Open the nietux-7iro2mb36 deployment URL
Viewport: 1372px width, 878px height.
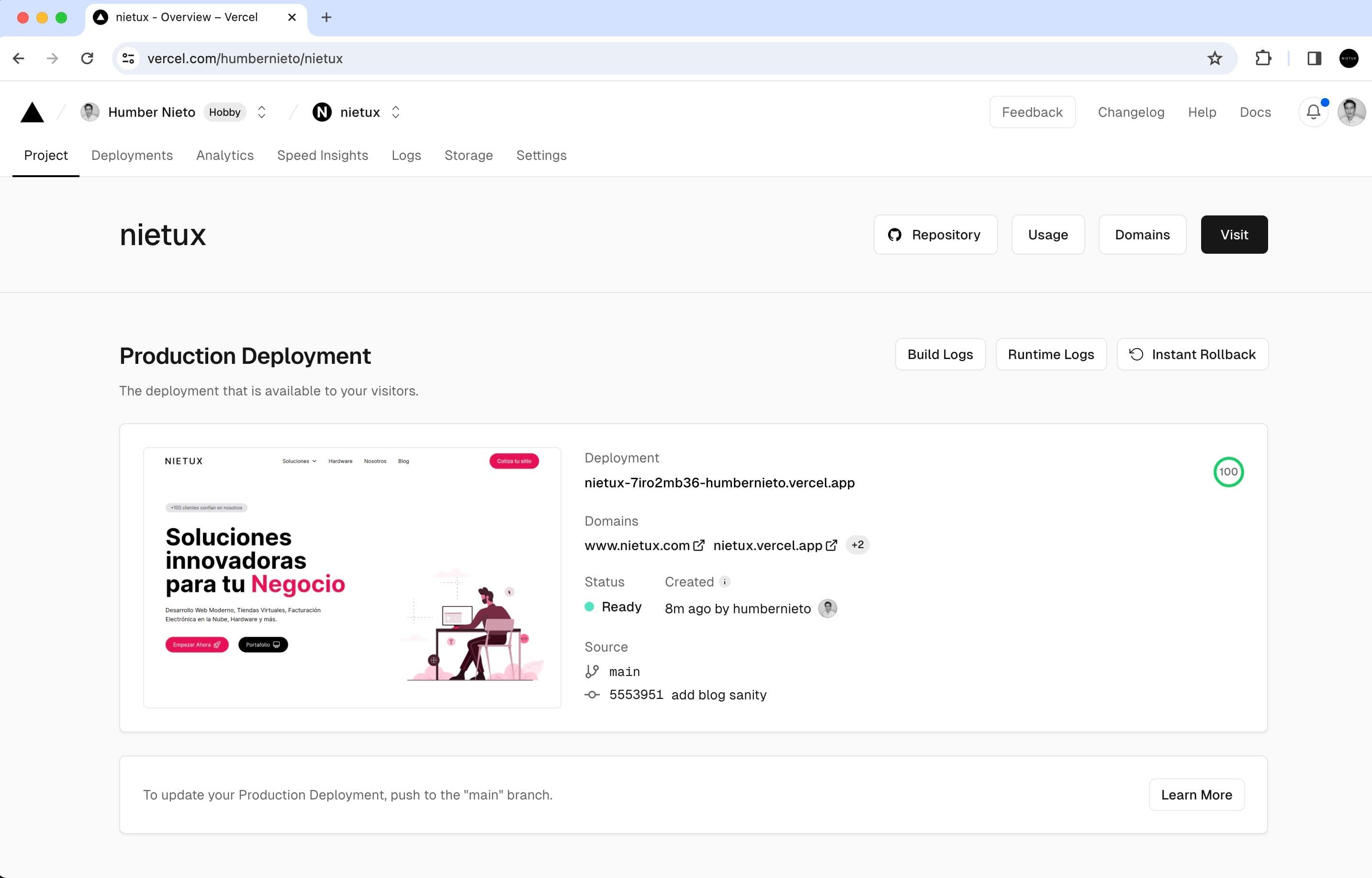(720, 483)
